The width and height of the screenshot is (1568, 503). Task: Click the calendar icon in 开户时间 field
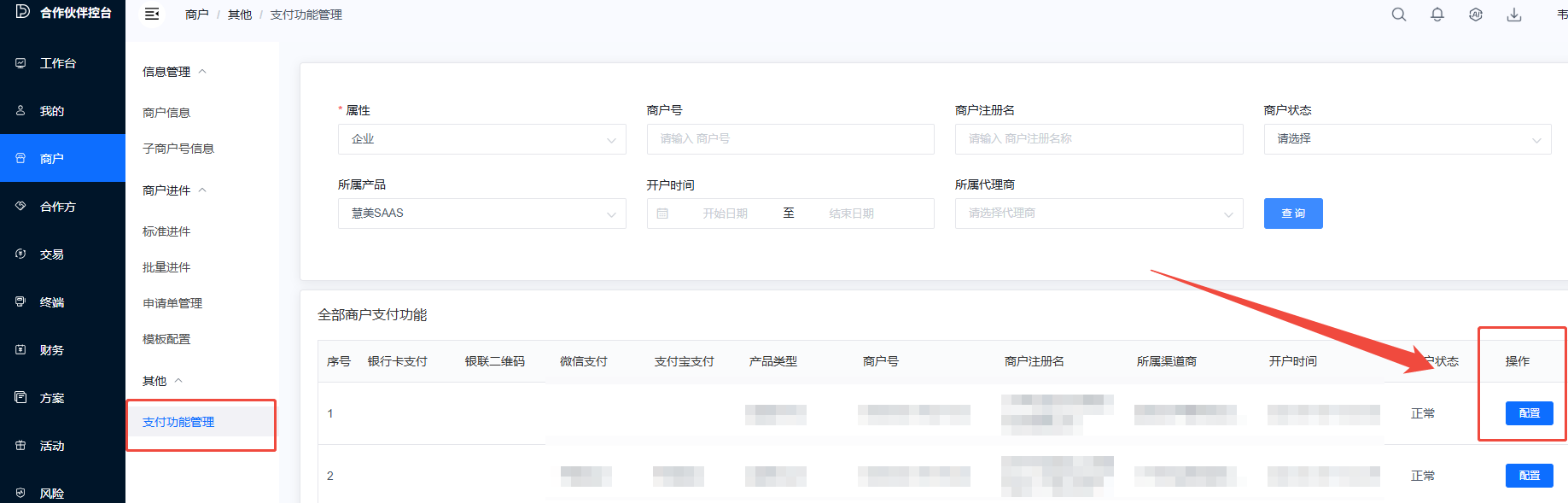[662, 213]
